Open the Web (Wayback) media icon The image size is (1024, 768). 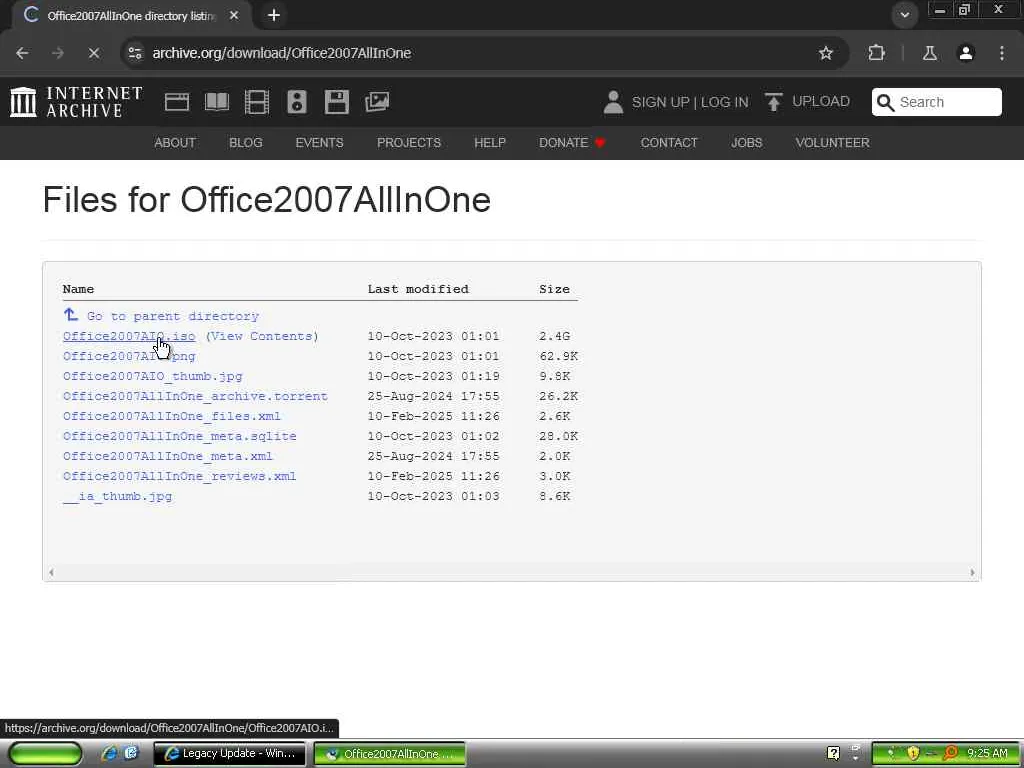177,102
